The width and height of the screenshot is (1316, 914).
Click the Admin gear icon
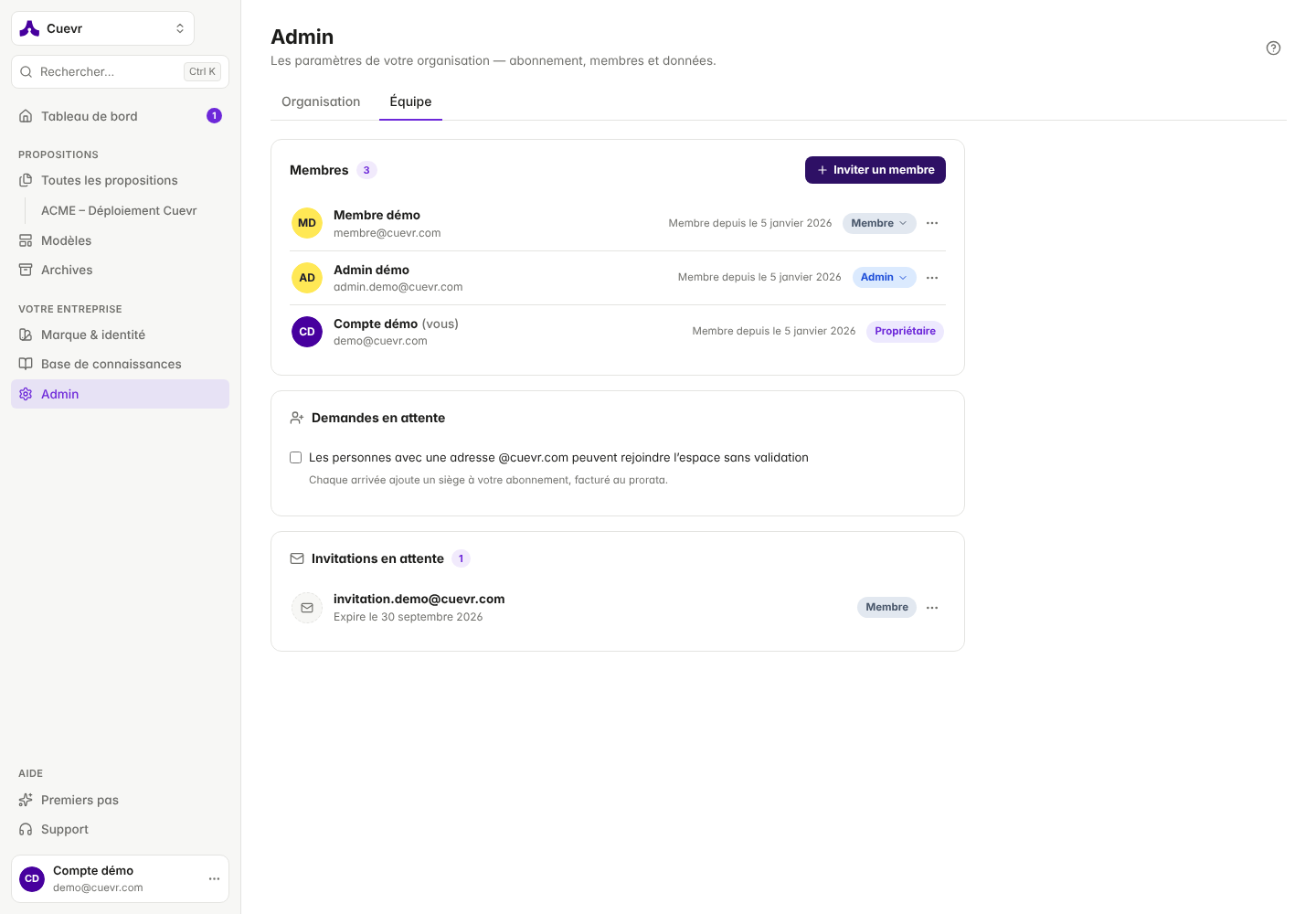pos(26,394)
